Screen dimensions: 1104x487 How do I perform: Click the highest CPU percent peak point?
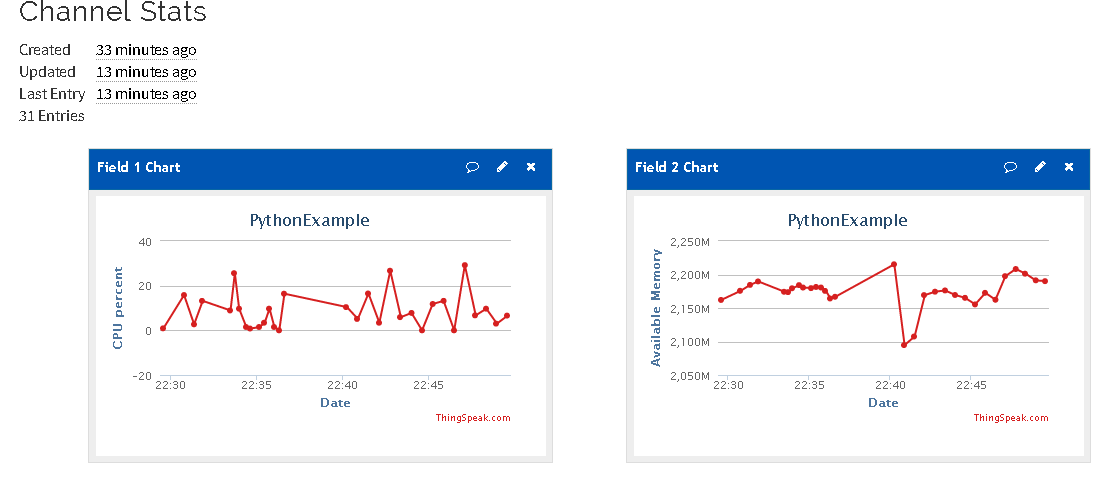pos(465,265)
